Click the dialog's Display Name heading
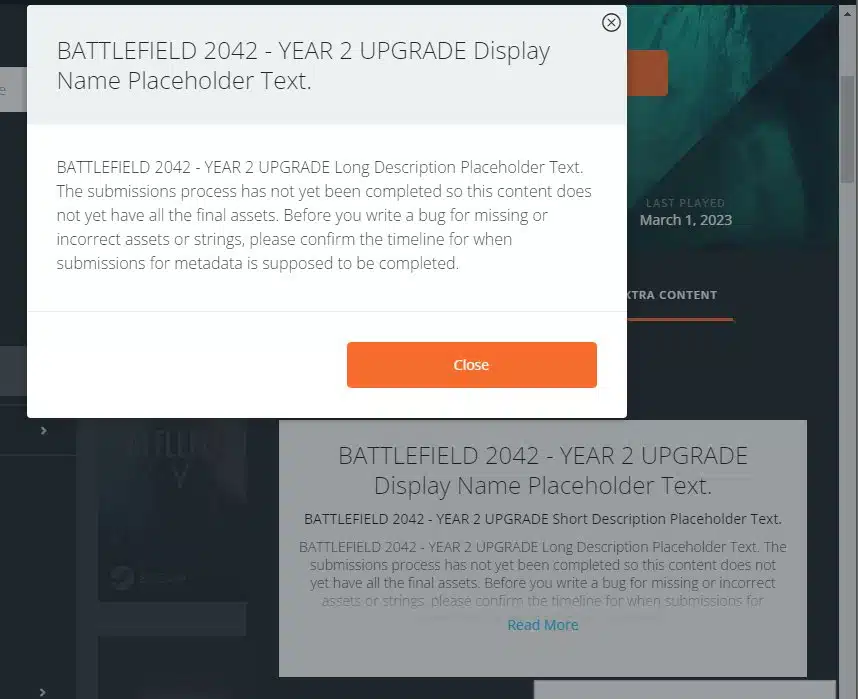The height and width of the screenshot is (699, 858). [303, 66]
